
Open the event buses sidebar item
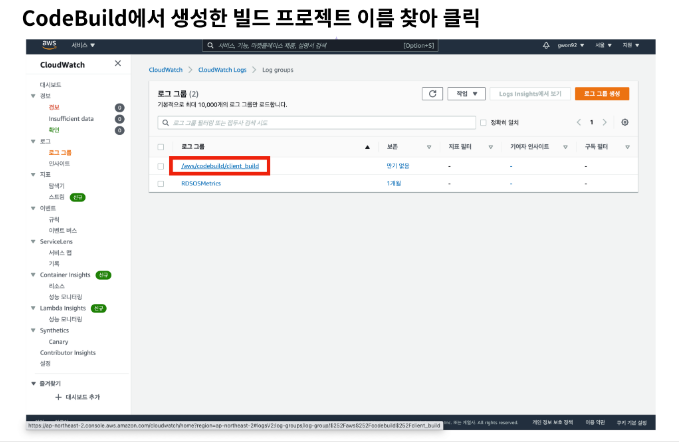pyautogui.click(x=63, y=230)
